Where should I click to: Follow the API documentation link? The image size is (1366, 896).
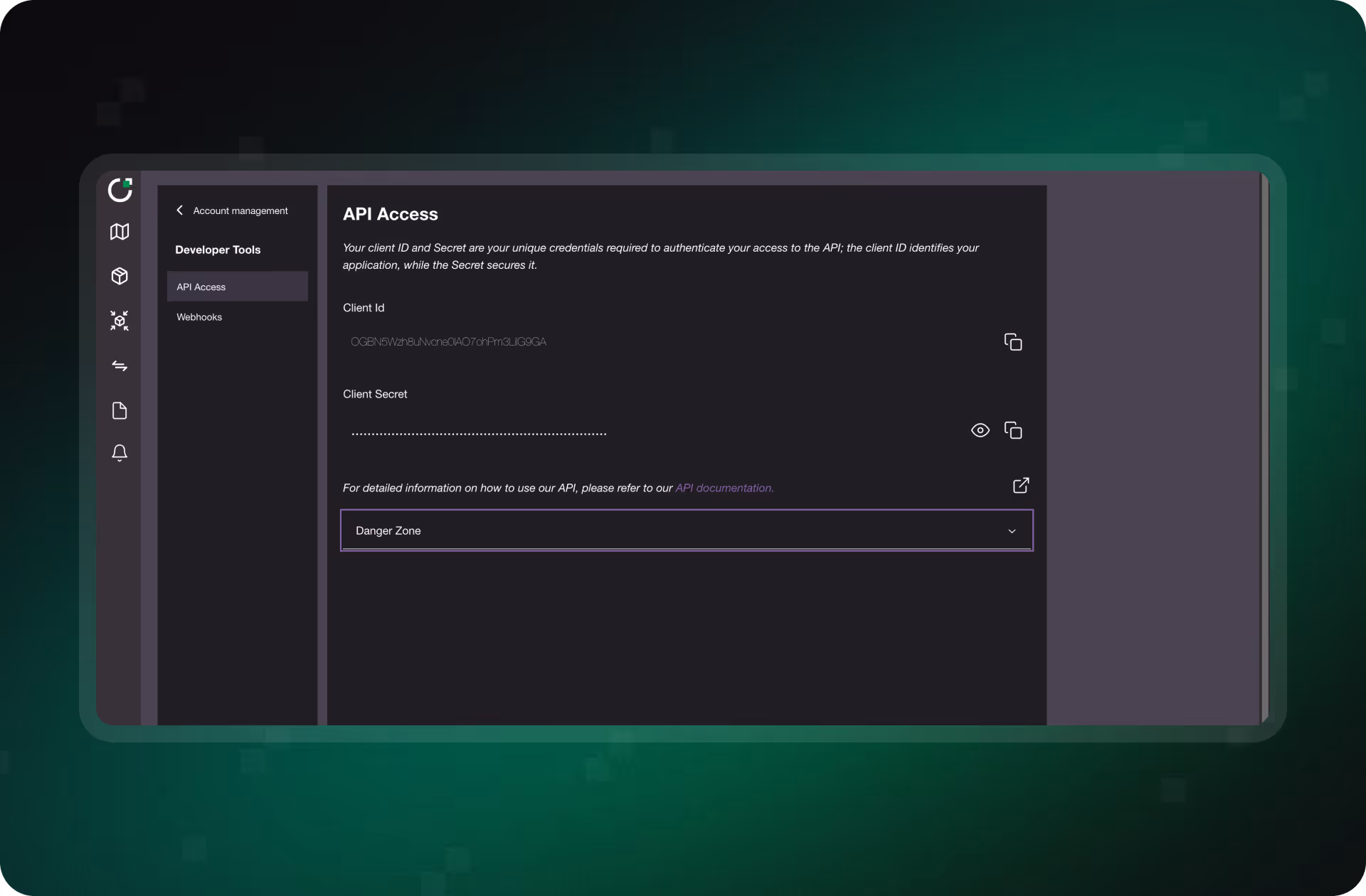(724, 488)
